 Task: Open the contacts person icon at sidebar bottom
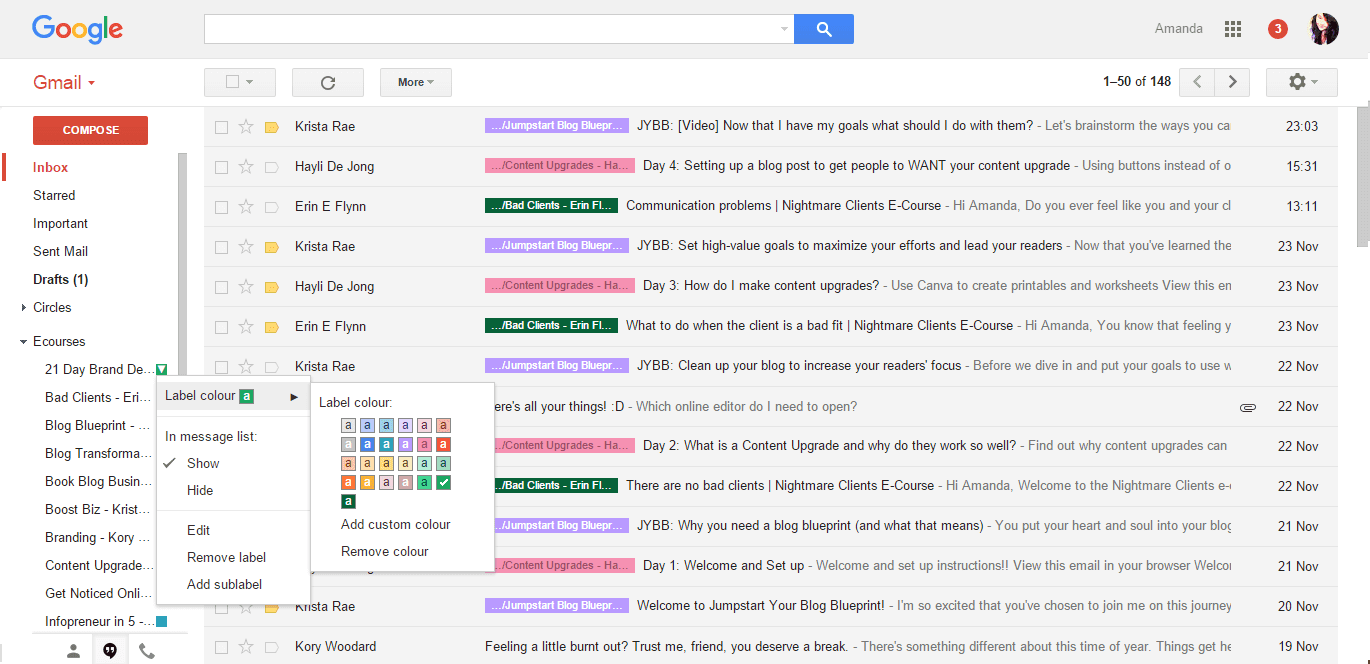coord(73,651)
